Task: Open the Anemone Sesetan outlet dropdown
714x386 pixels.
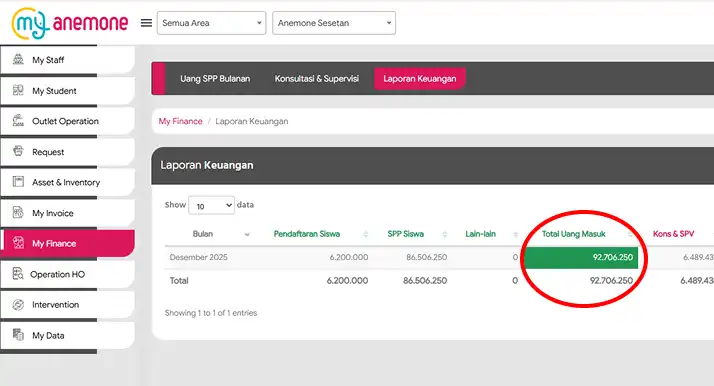Action: pos(334,23)
